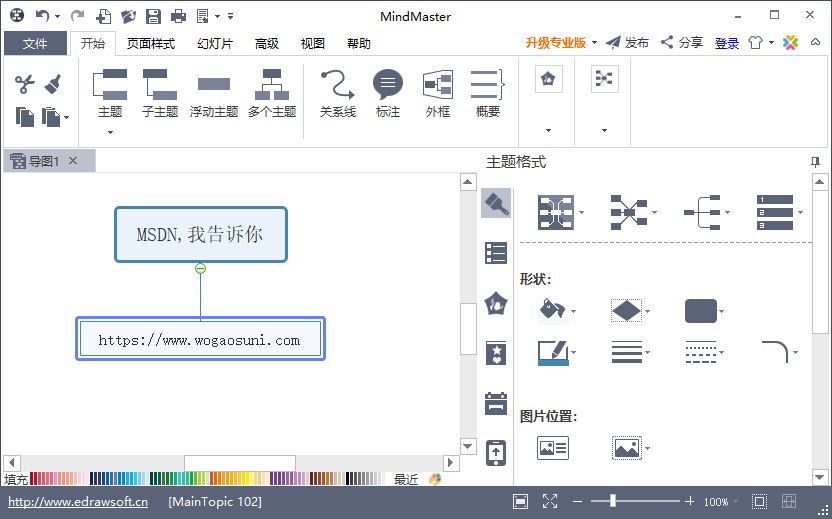Select the wogaosuni.com subtopic node
The image size is (832, 519).
[x=201, y=339]
